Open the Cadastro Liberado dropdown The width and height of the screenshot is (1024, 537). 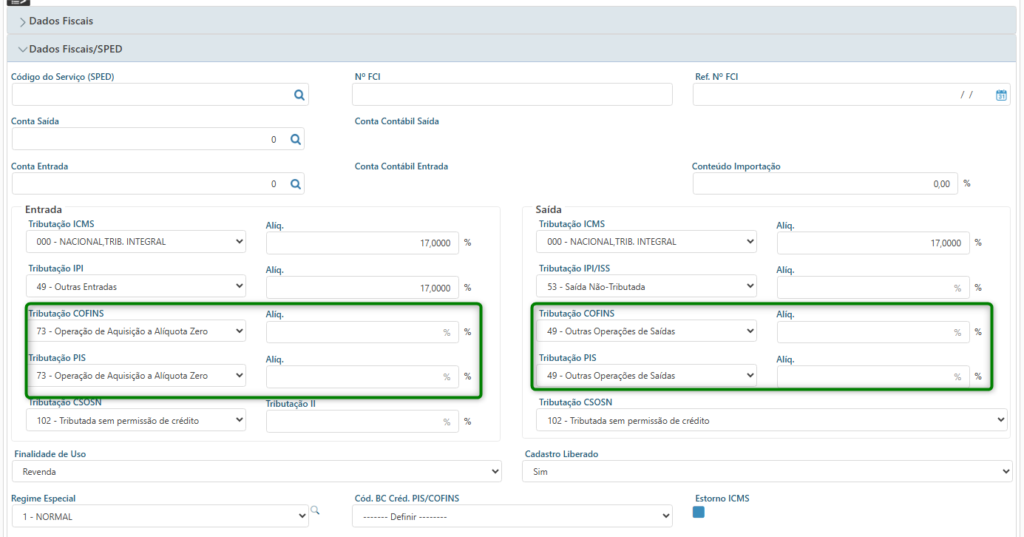click(x=767, y=471)
